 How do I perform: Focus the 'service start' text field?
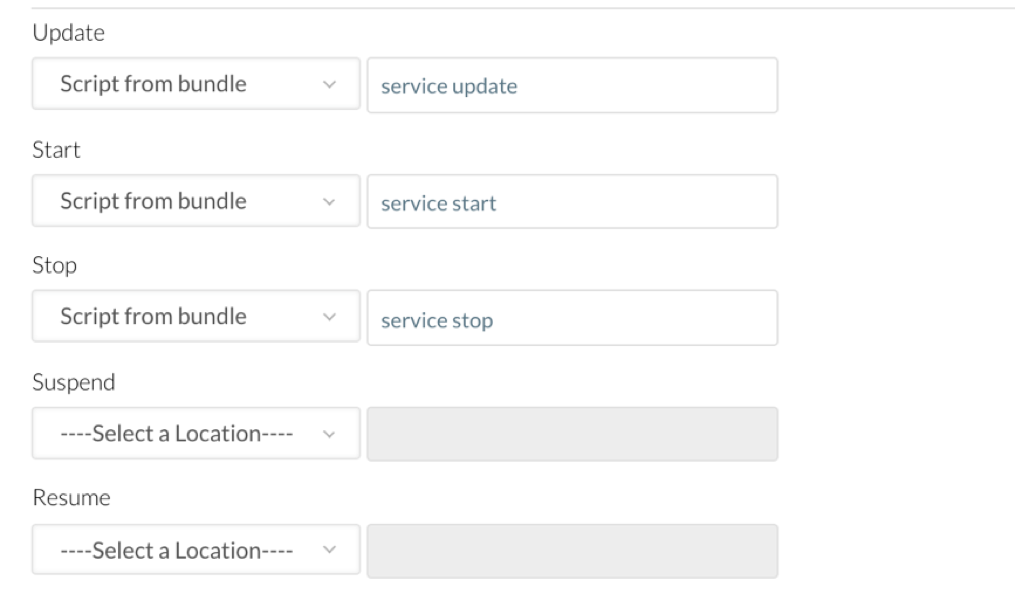pos(572,201)
